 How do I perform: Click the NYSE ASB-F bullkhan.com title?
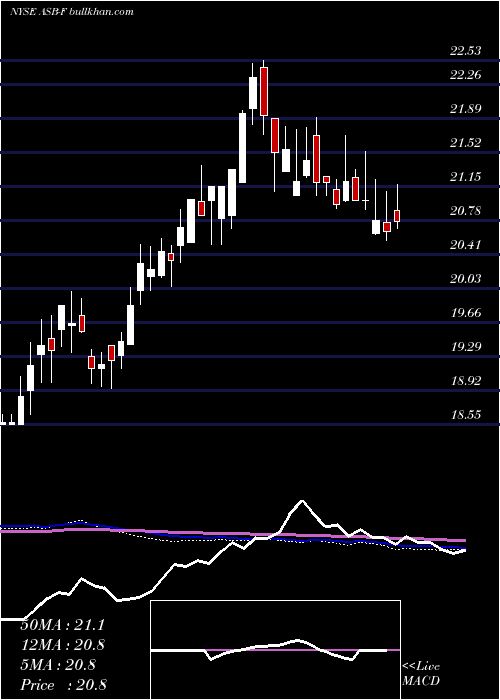[x=72, y=12]
